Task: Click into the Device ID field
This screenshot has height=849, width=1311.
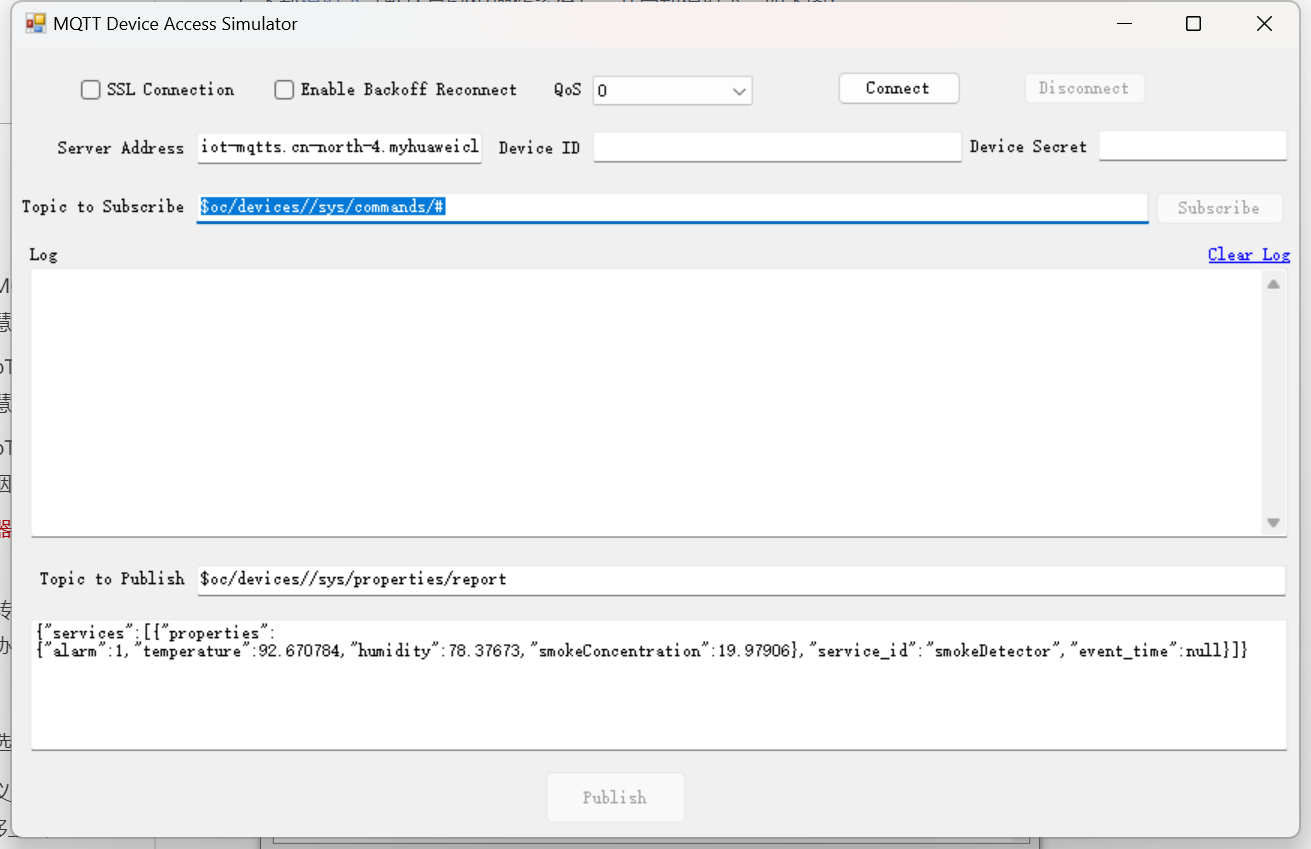Action: (777, 147)
